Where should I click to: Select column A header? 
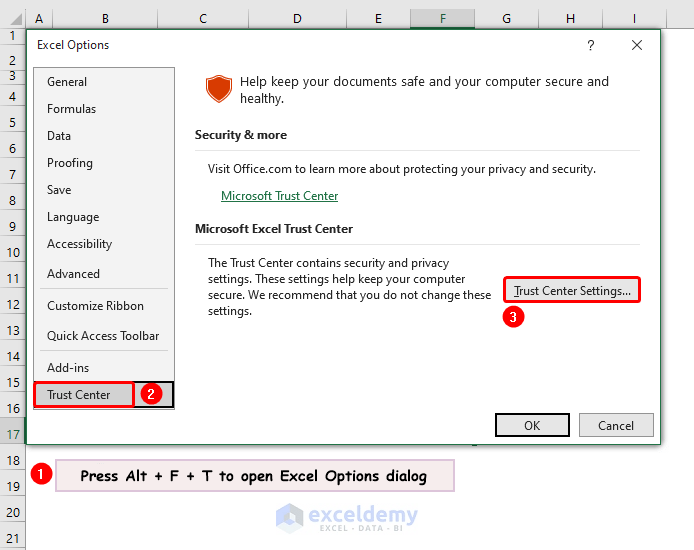click(39, 19)
